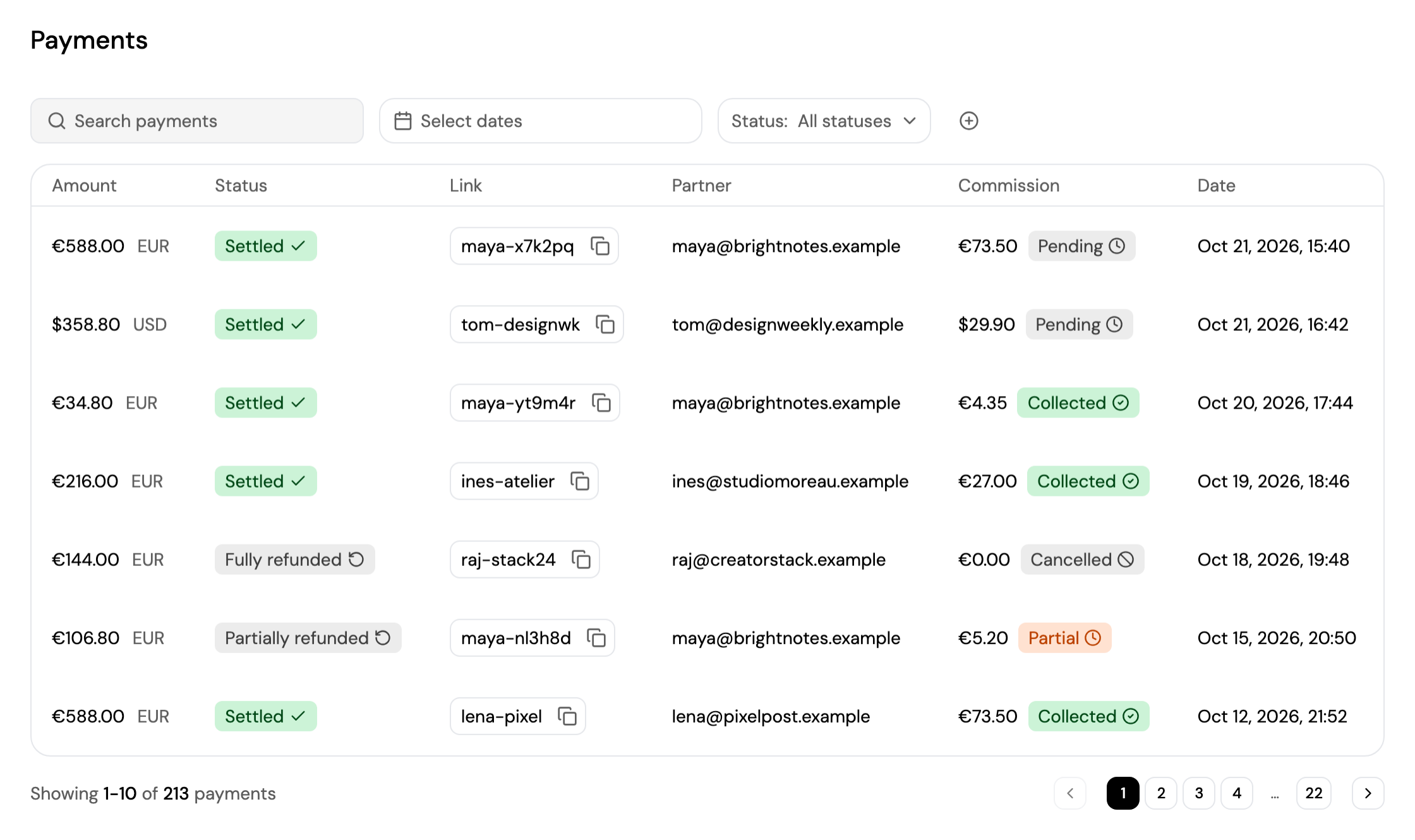This screenshot has width=1415, height=840.
Task: Click the Partial commission badge
Action: [x=1064, y=637]
